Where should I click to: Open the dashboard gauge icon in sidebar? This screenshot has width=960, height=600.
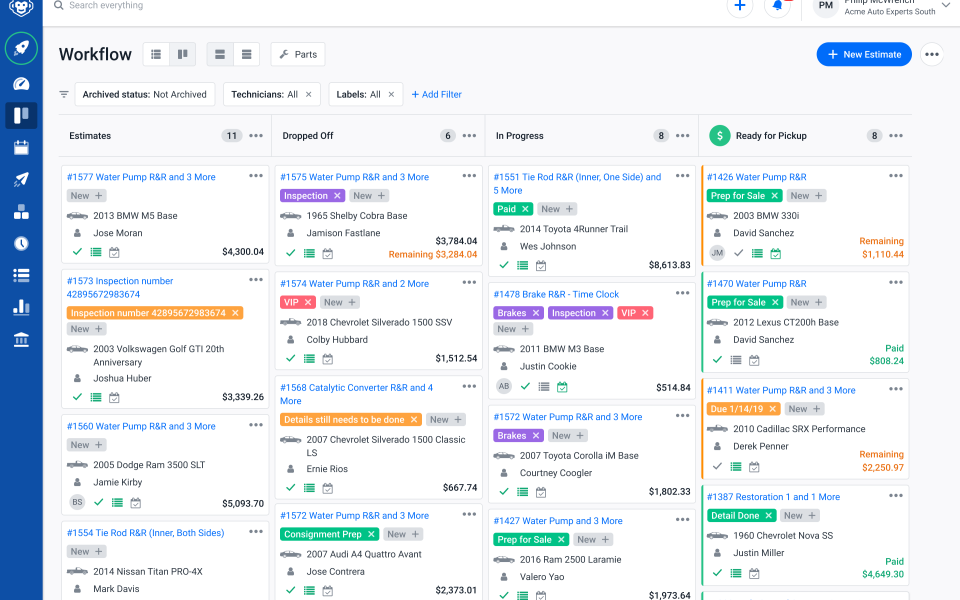tap(21, 84)
